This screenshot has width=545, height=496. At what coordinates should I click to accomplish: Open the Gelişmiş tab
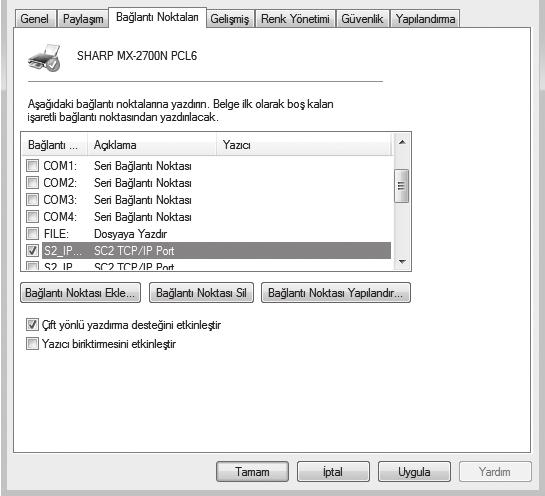230,19
